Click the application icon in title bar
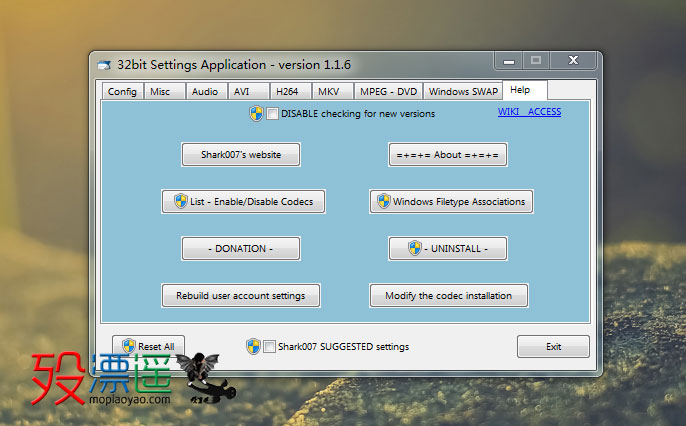Viewport: 686px width, 426px height. coord(104,65)
